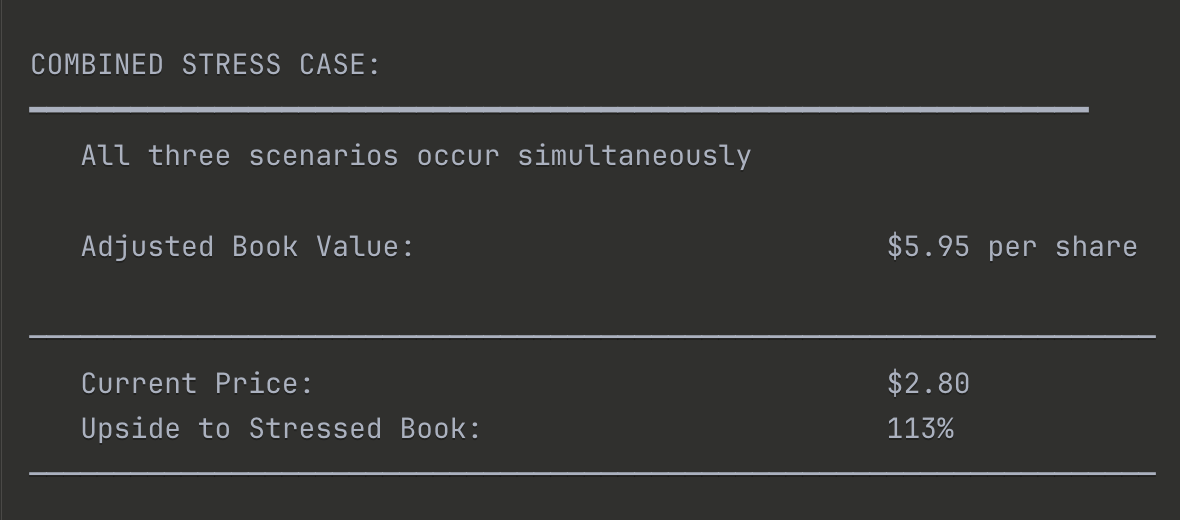This screenshot has height=520, width=1180.
Task: Click the 'All three scenarios occur simultaneously' line
Action: 416,156
